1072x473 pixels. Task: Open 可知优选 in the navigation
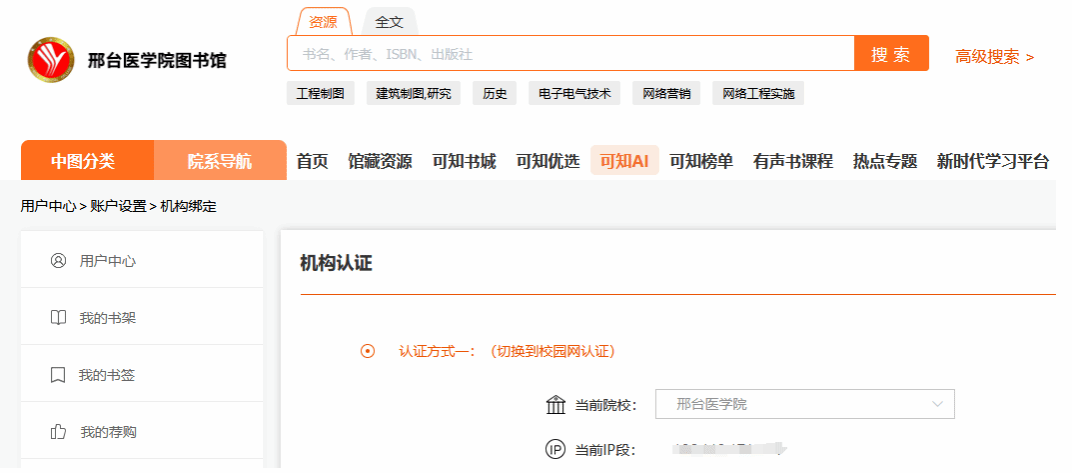tap(548, 161)
